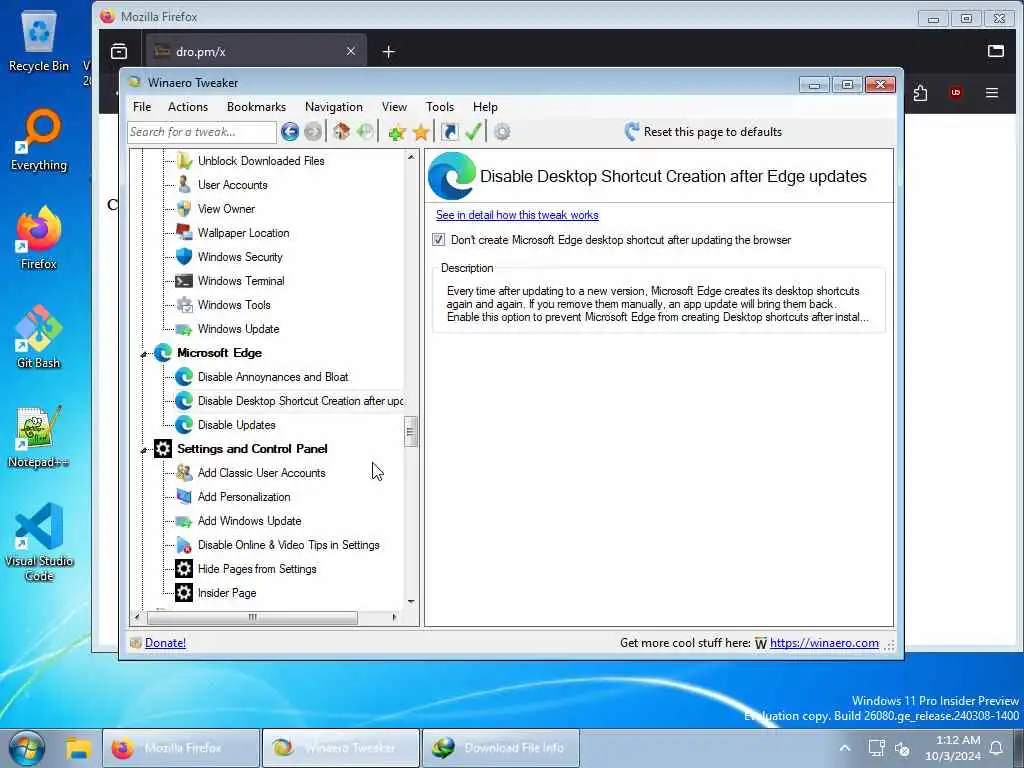
Task: Click the Forward navigation arrow in Winaero toolbar
Action: point(313,132)
